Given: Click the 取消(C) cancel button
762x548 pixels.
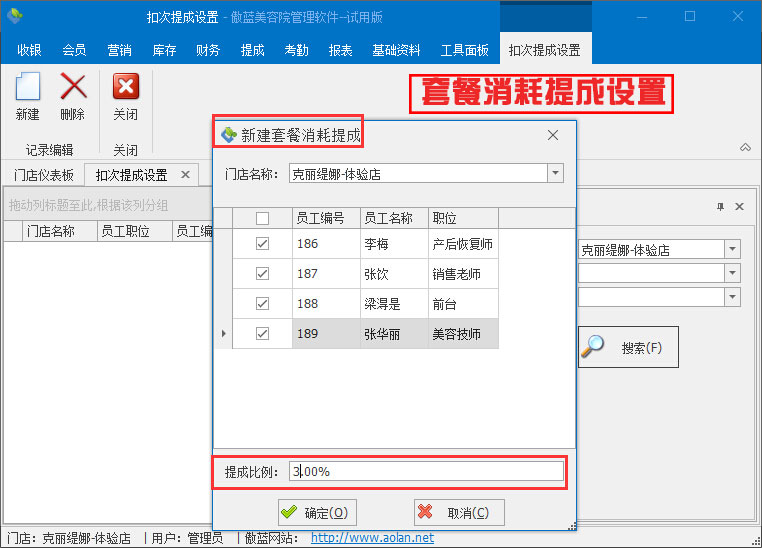Looking at the screenshot, I should (458, 513).
